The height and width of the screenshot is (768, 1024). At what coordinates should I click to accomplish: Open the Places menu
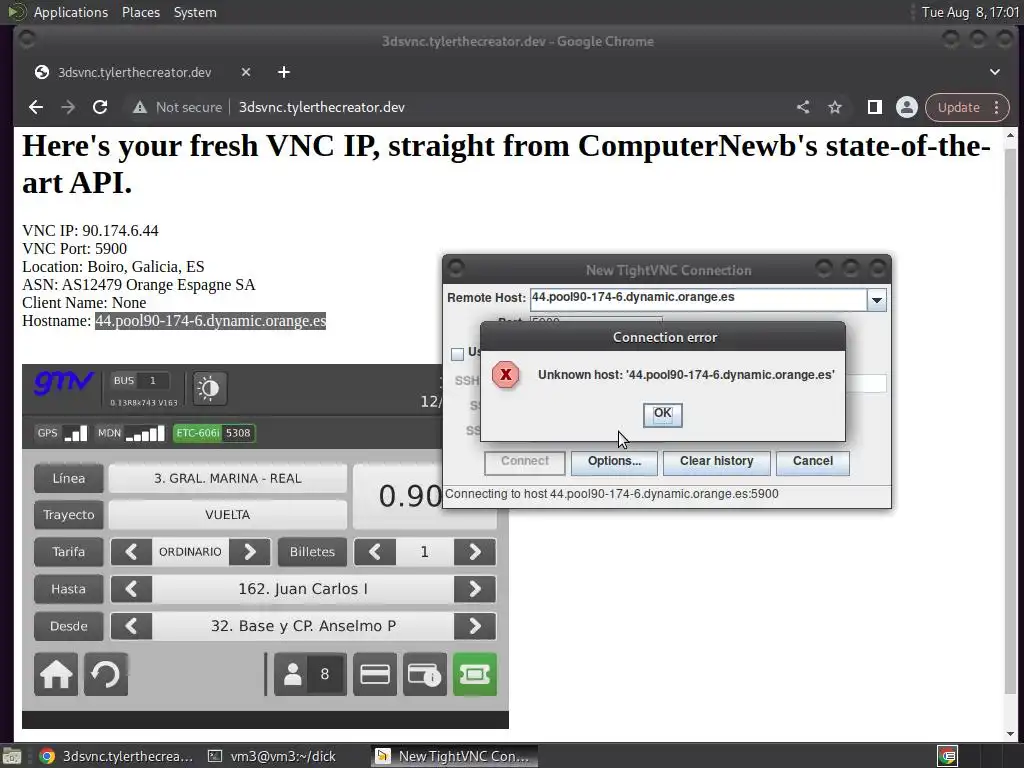click(x=140, y=12)
